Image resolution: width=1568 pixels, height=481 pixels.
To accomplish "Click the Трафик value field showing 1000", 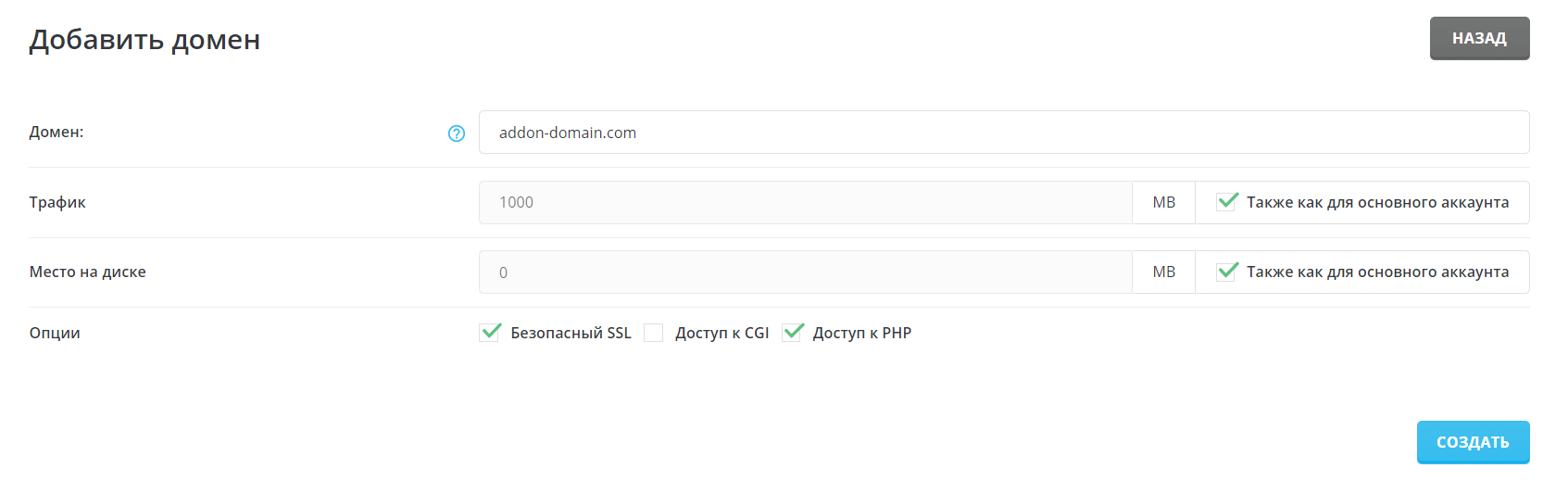I will [x=805, y=202].
